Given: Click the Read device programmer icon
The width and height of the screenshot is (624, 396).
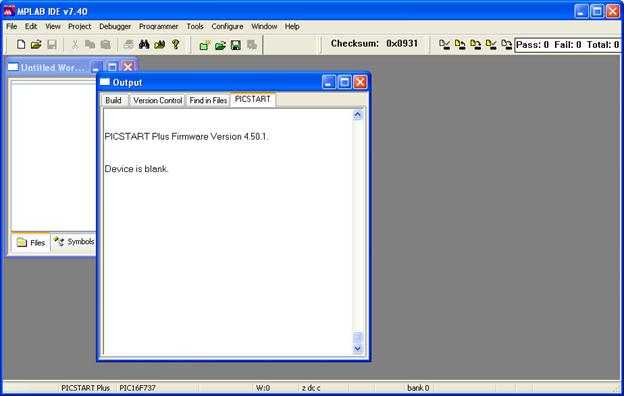Looking at the screenshot, I should [460, 45].
